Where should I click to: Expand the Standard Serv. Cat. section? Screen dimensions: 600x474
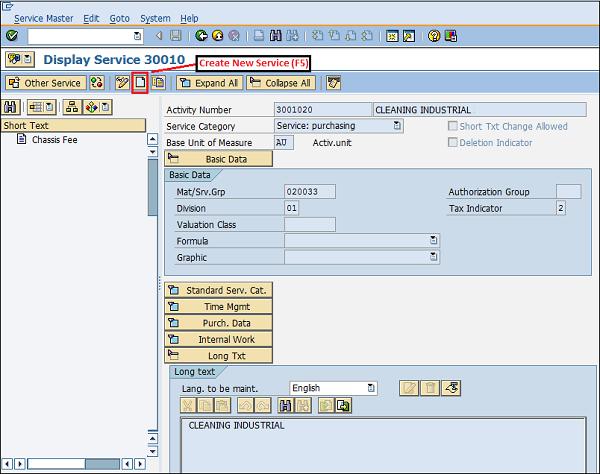218,290
